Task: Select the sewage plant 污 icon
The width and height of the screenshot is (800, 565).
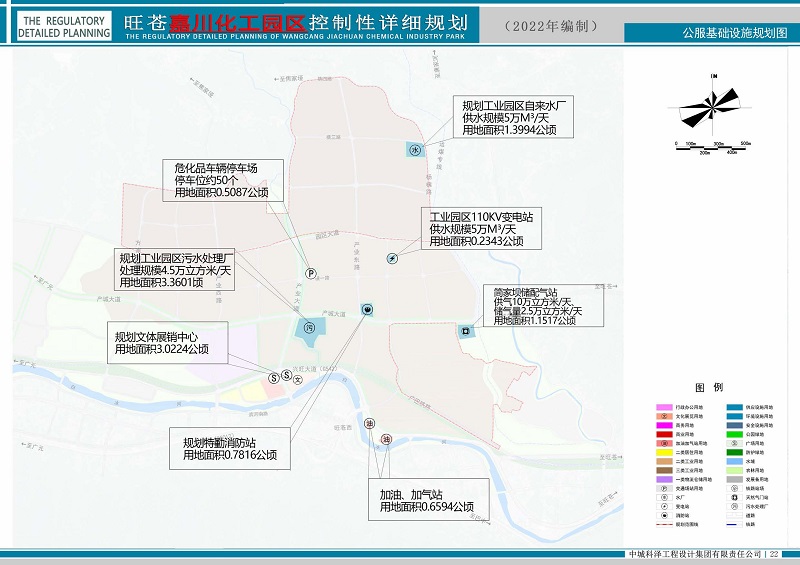Action: coord(309,327)
